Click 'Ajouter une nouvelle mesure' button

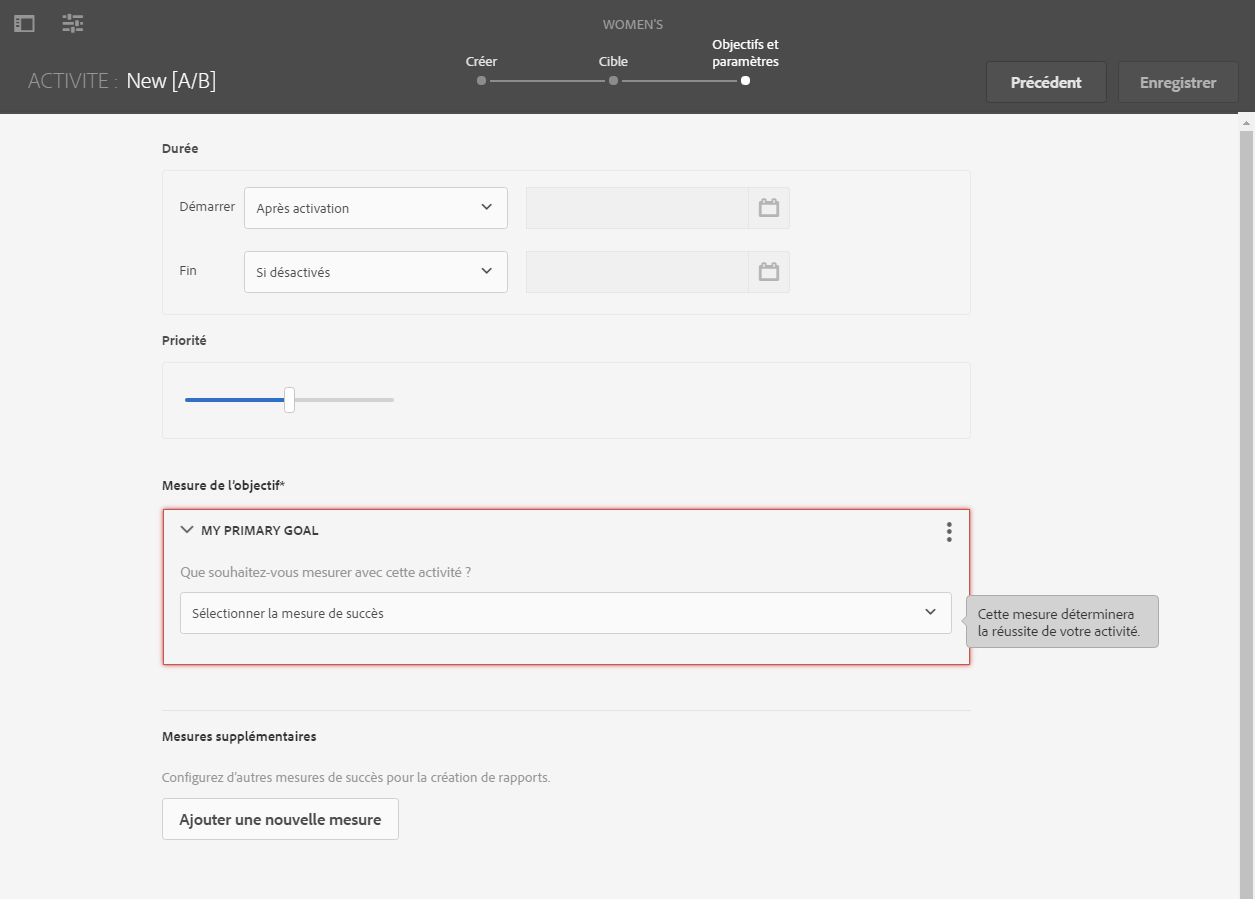pyautogui.click(x=280, y=819)
